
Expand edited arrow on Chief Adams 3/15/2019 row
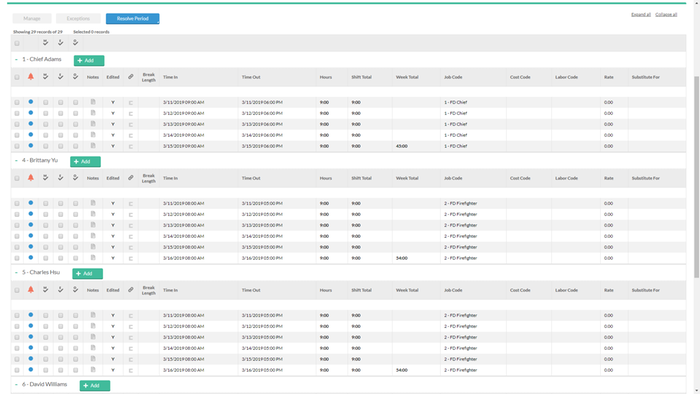tap(113, 146)
